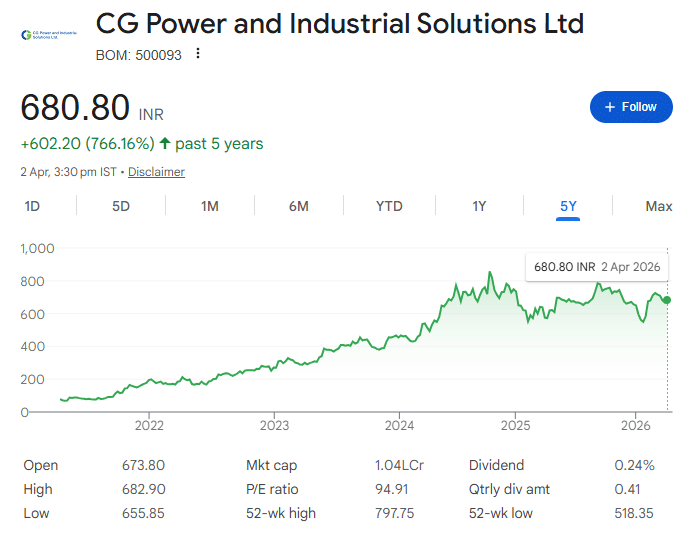The width and height of the screenshot is (689, 538).
Task: Show the Max price history
Action: (x=658, y=206)
